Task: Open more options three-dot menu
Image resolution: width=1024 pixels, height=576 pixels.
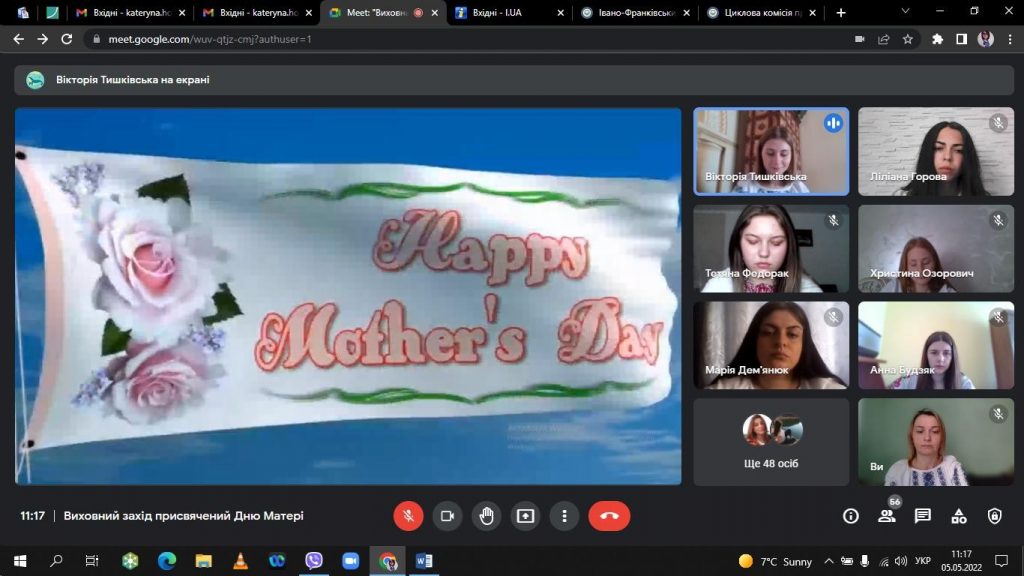Action: tap(564, 516)
